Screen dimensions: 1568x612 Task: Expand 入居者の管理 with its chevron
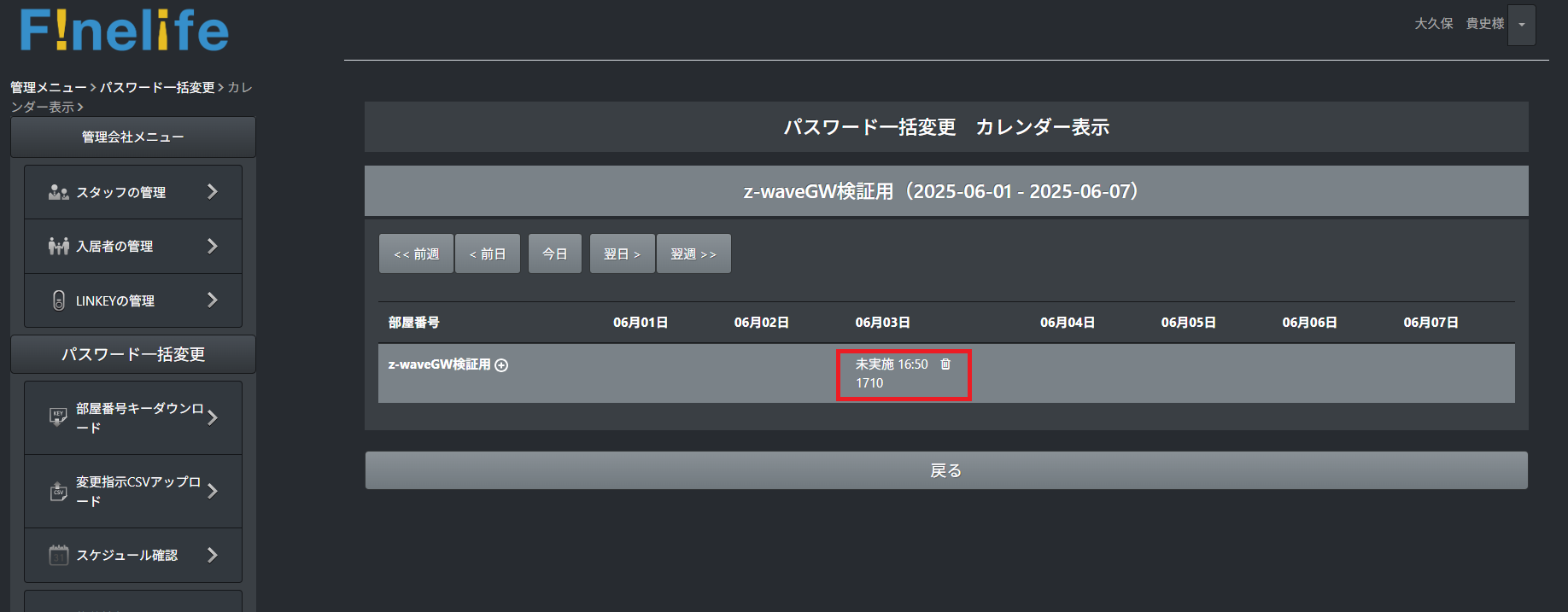click(x=213, y=246)
